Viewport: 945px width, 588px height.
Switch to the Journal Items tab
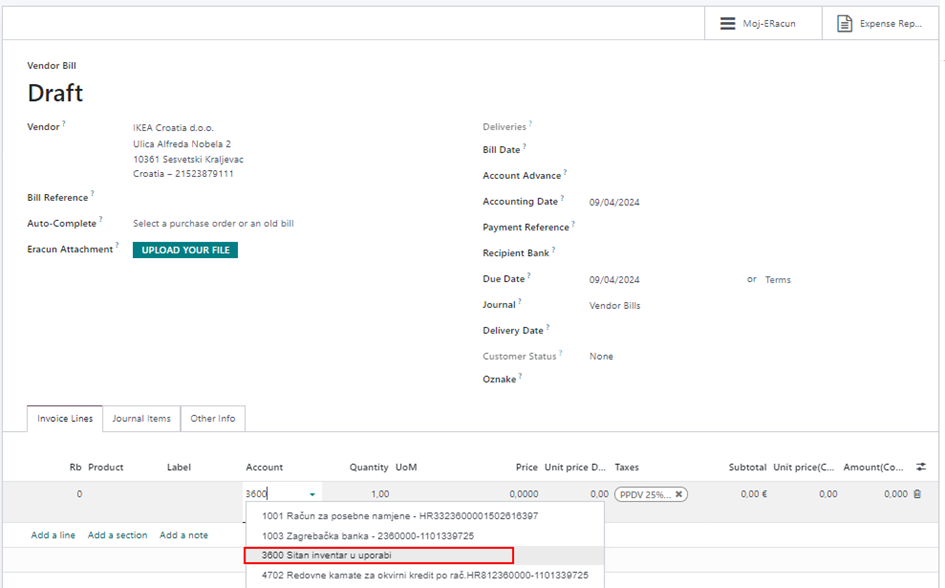141,418
